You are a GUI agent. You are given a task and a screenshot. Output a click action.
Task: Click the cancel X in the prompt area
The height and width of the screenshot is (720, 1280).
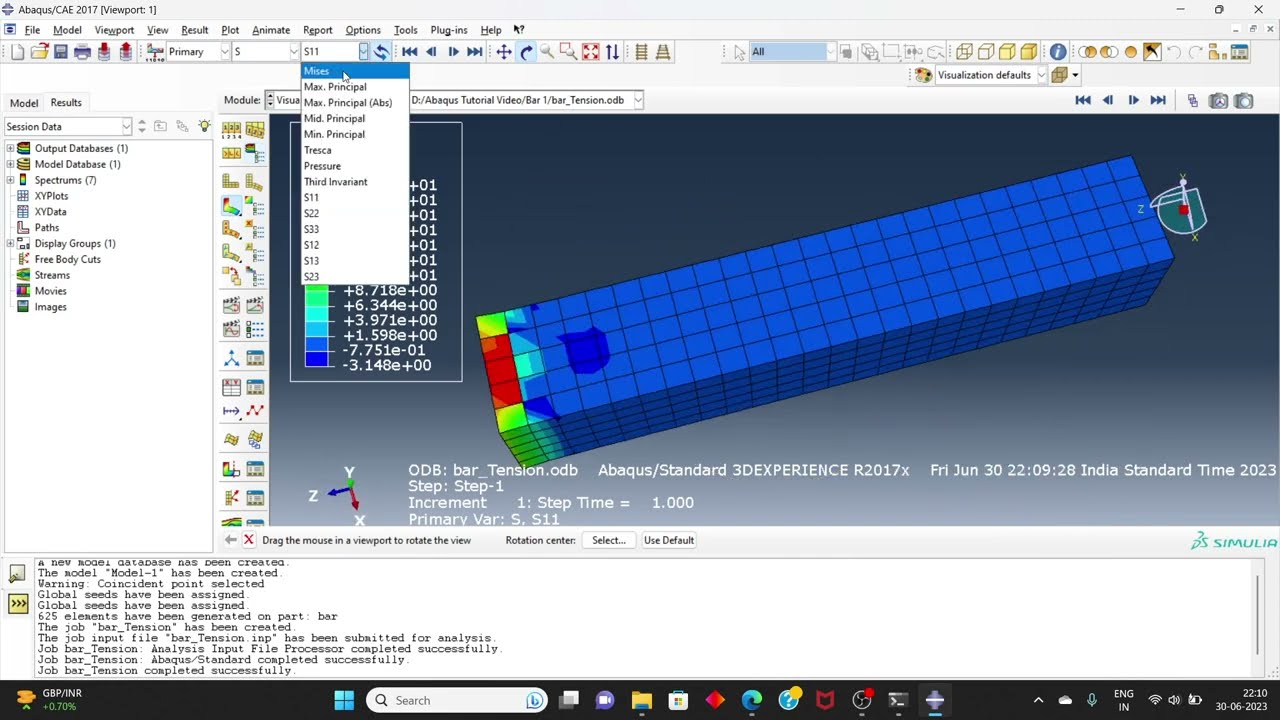[x=249, y=540]
